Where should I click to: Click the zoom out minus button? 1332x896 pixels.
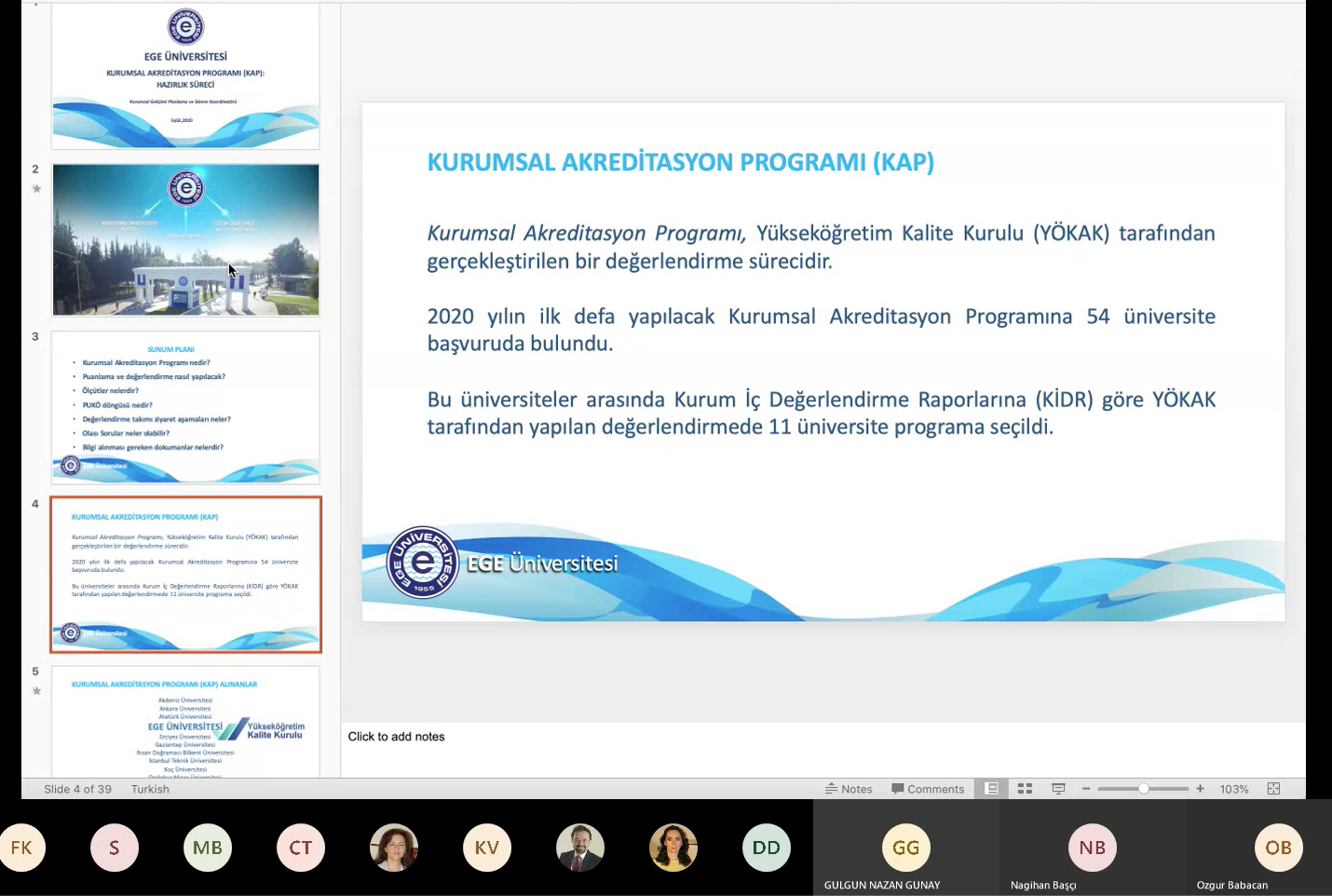coord(1086,789)
